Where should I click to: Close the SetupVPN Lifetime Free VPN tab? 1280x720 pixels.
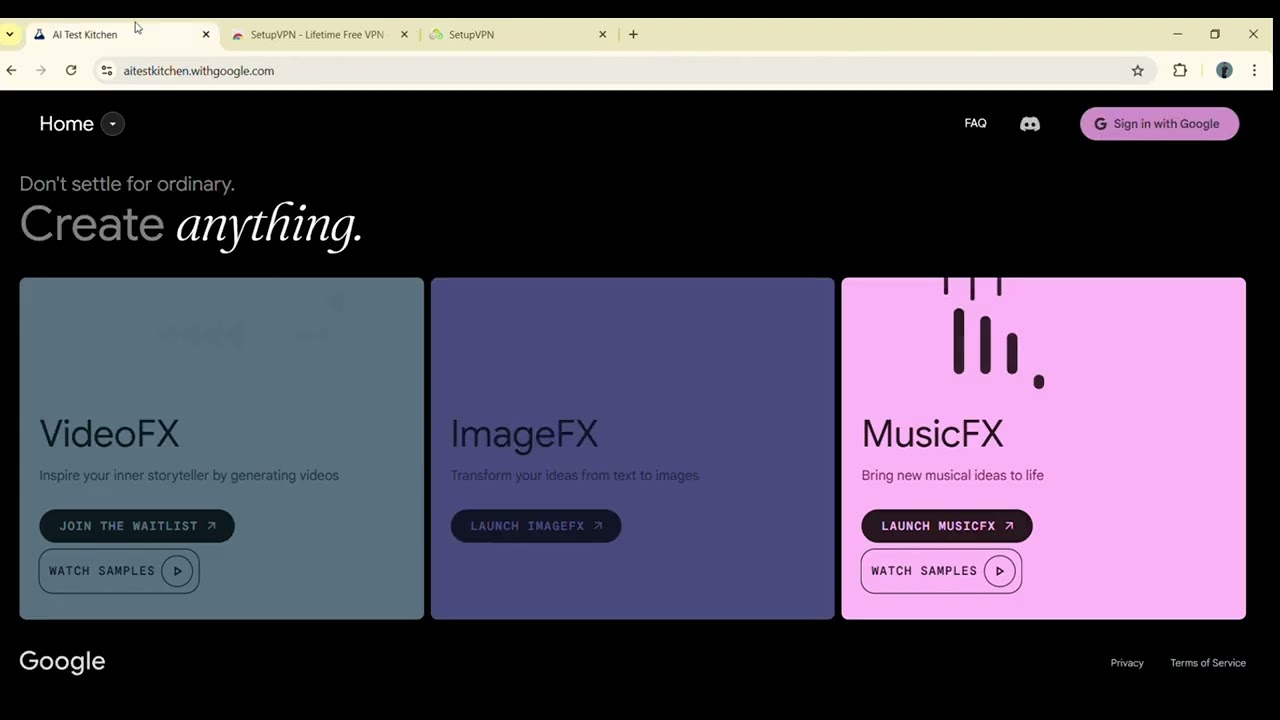(x=404, y=34)
